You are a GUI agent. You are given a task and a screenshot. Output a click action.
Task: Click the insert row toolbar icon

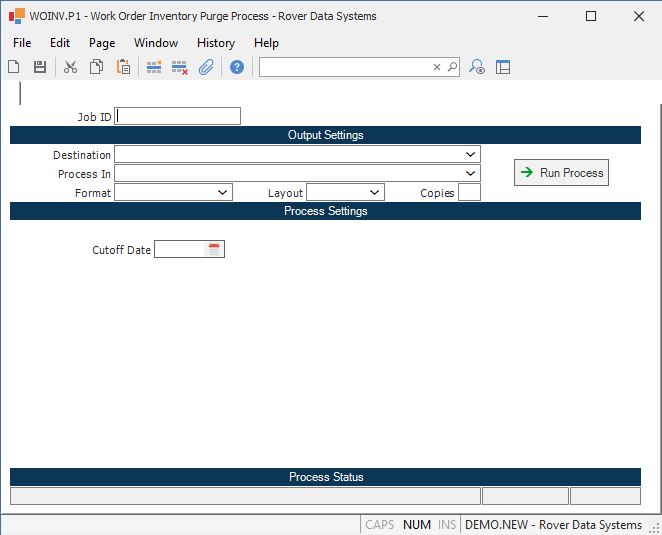tap(154, 67)
